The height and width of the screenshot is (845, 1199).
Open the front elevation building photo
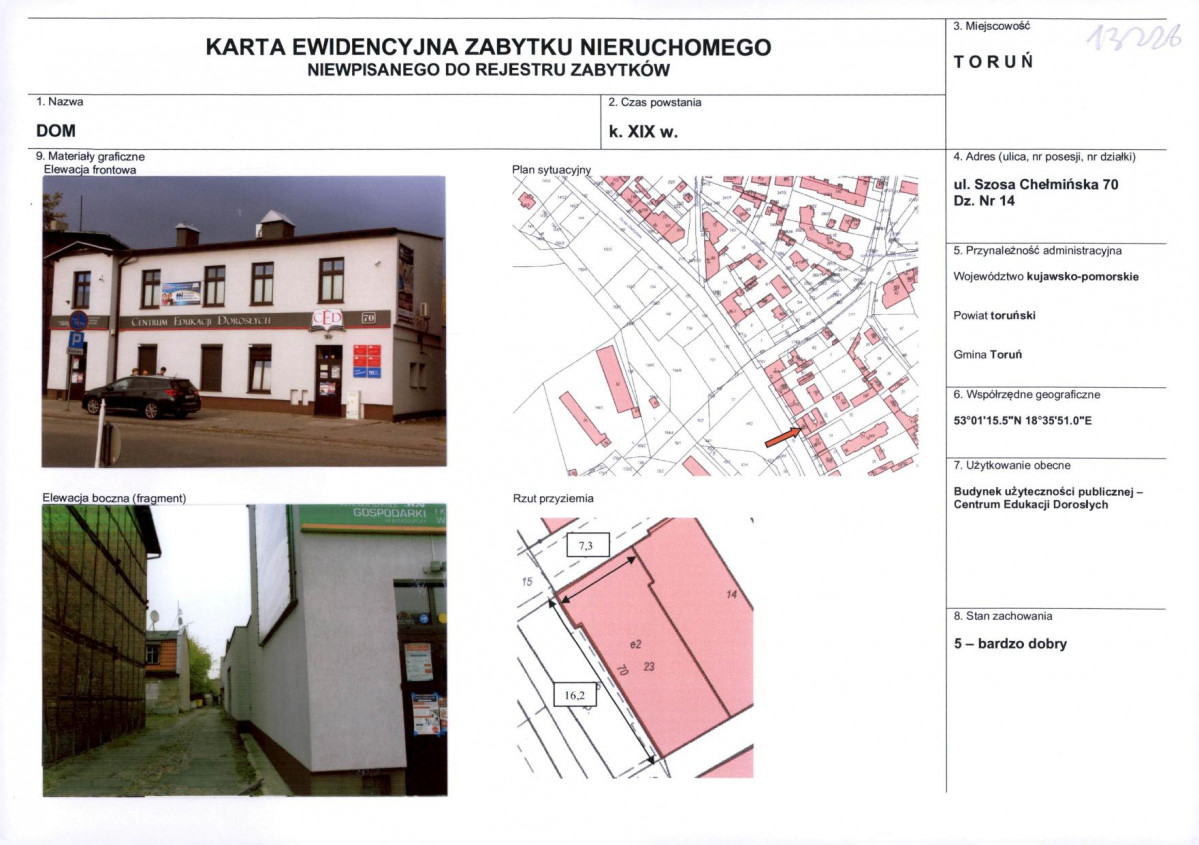[x=244, y=321]
